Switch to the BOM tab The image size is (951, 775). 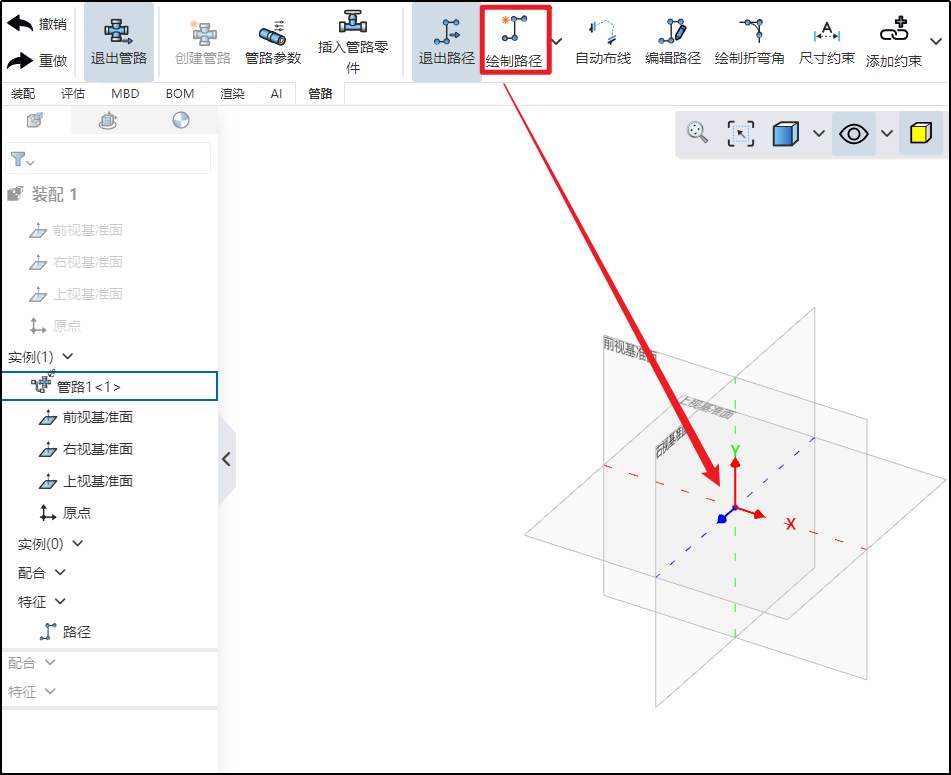coord(180,94)
